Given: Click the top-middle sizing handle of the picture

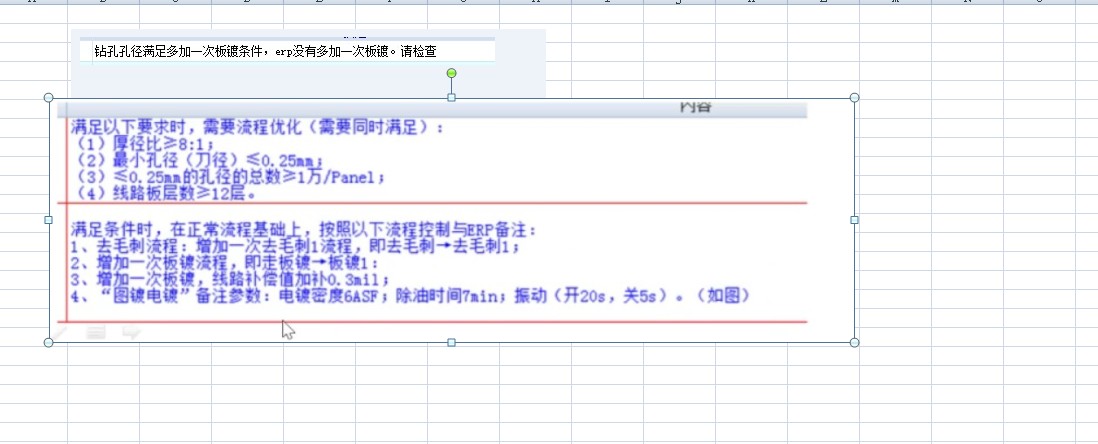Looking at the screenshot, I should pyautogui.click(x=452, y=97).
